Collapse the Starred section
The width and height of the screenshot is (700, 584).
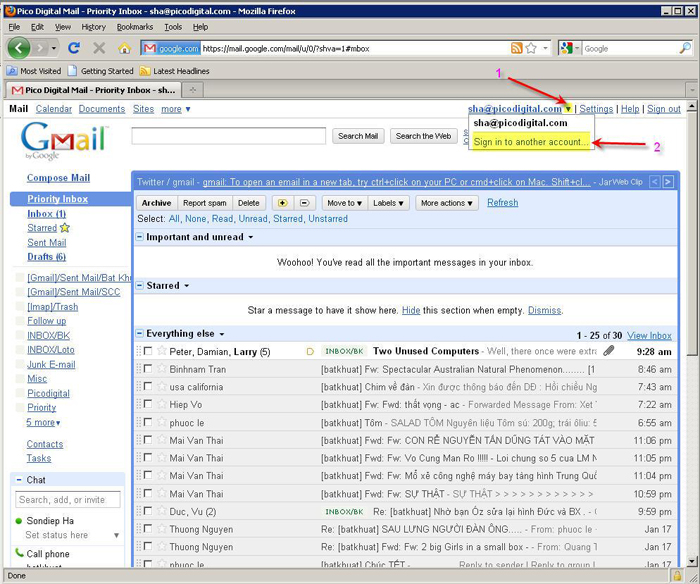pos(140,285)
